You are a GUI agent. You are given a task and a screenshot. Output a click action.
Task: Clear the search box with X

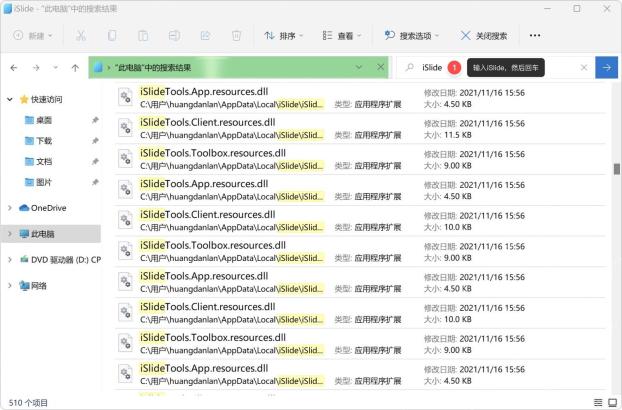[584, 67]
